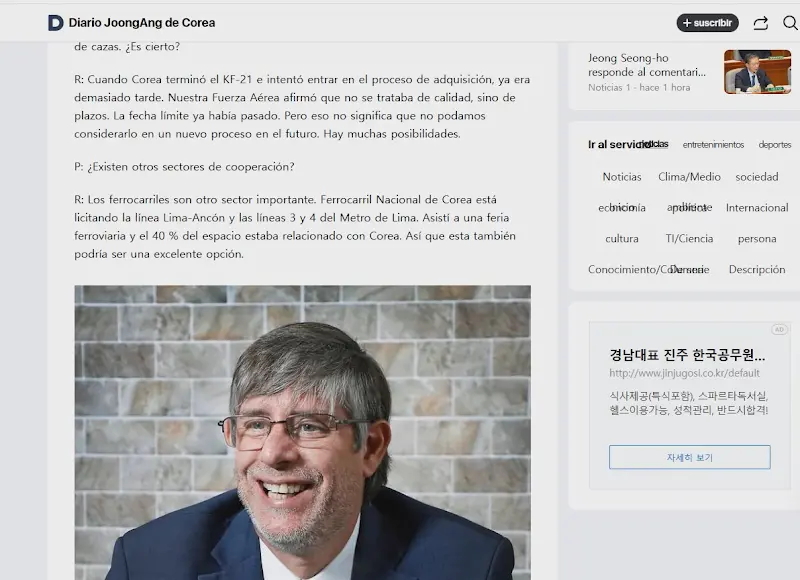Screen dimensions: 800x580
Task: Open the Internacional category link
Action: [757, 208]
